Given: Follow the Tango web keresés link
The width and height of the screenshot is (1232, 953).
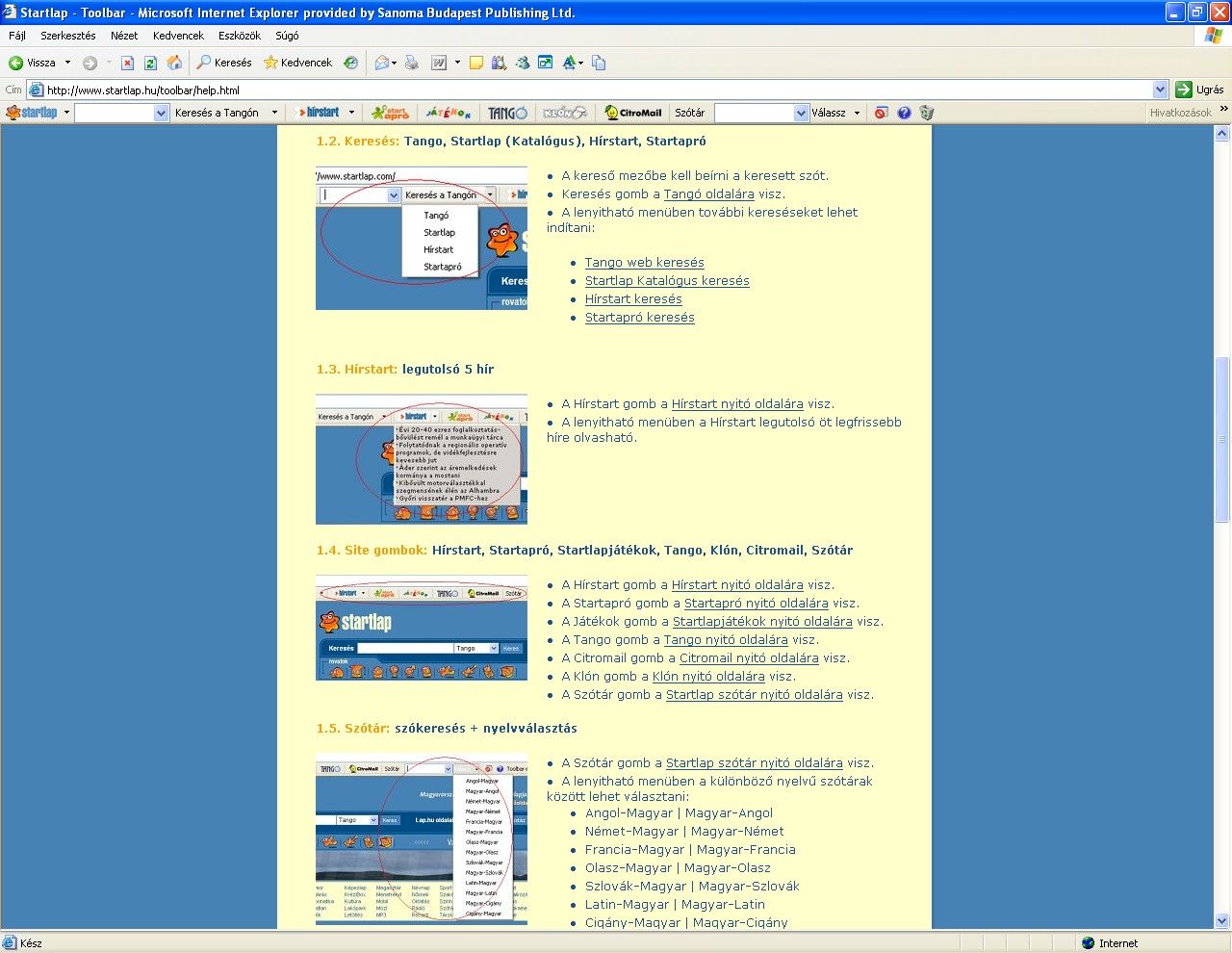Looking at the screenshot, I should coord(645,263).
